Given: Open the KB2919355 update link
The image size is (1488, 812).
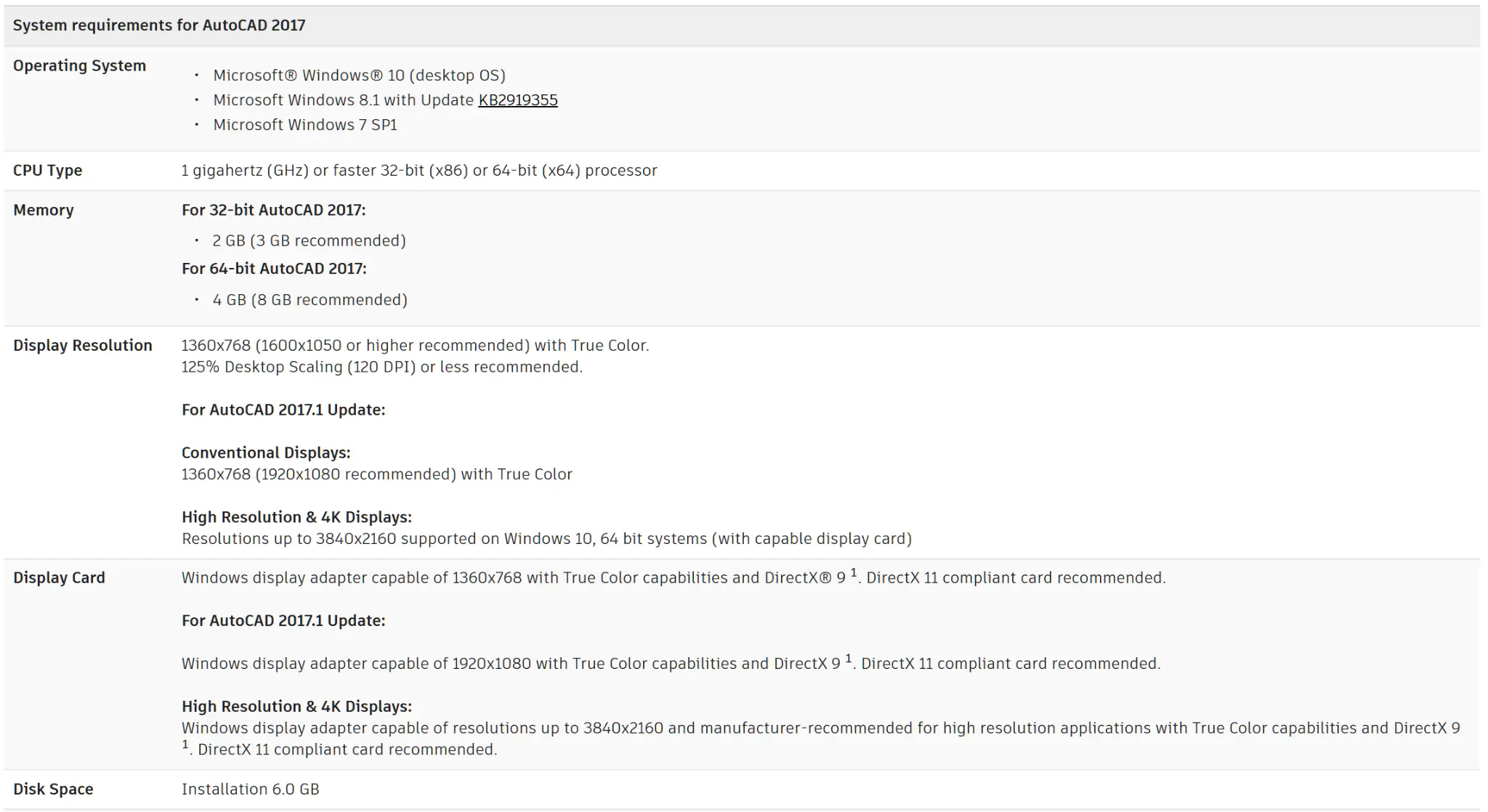Looking at the screenshot, I should pyautogui.click(x=517, y=100).
